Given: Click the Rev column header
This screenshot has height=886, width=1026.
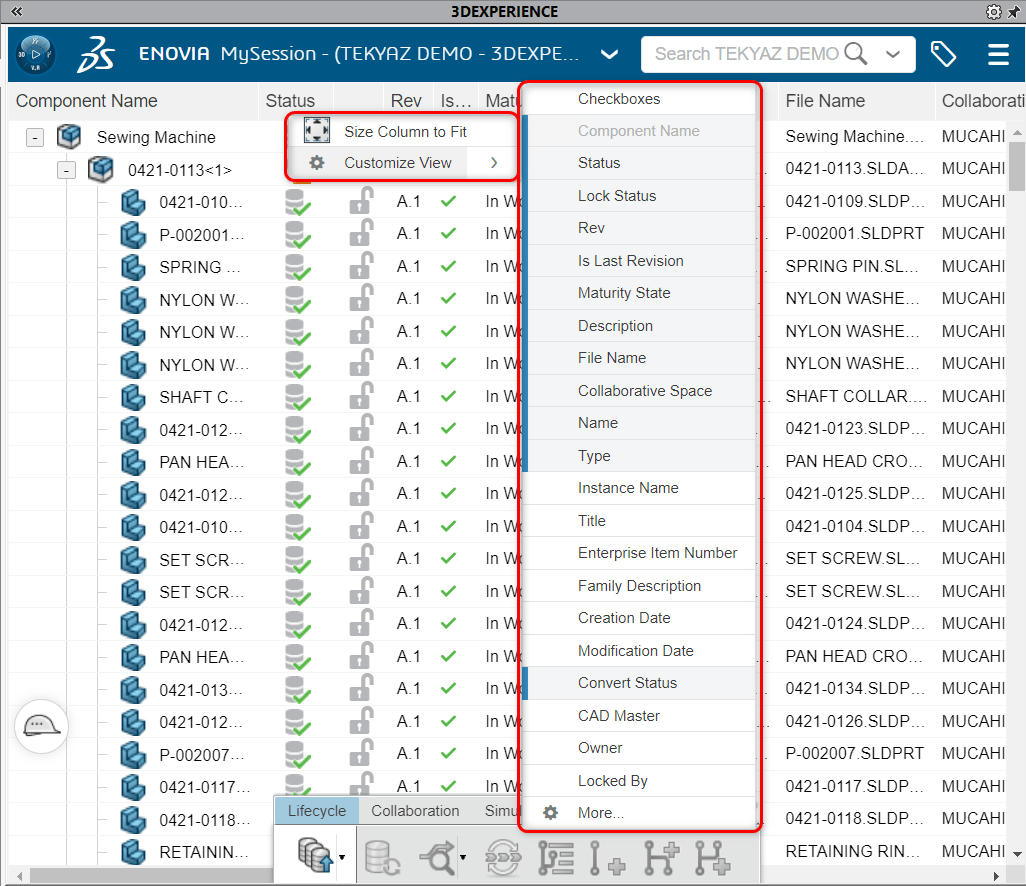Looking at the screenshot, I should click(x=406, y=101).
